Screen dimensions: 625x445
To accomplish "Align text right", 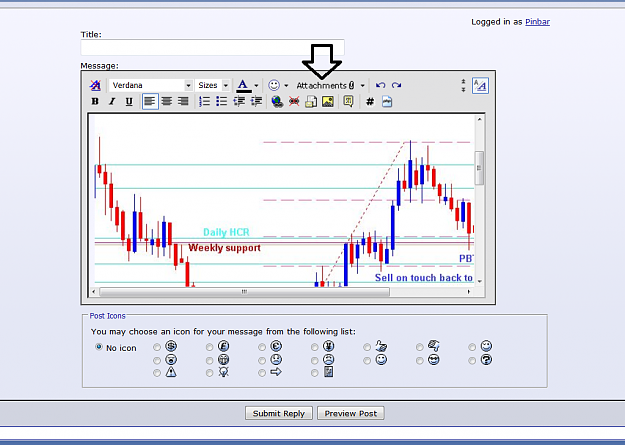I will pyautogui.click(x=183, y=102).
